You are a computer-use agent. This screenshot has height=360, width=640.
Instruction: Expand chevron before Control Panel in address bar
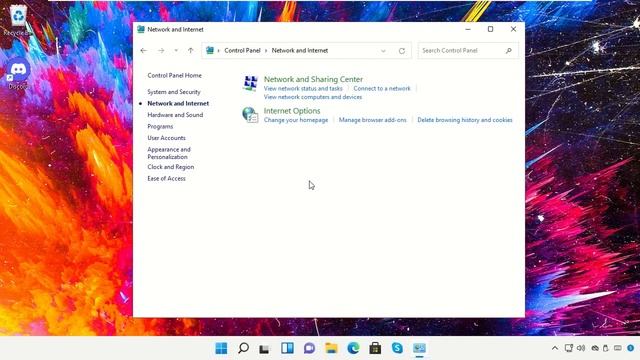[x=219, y=51]
